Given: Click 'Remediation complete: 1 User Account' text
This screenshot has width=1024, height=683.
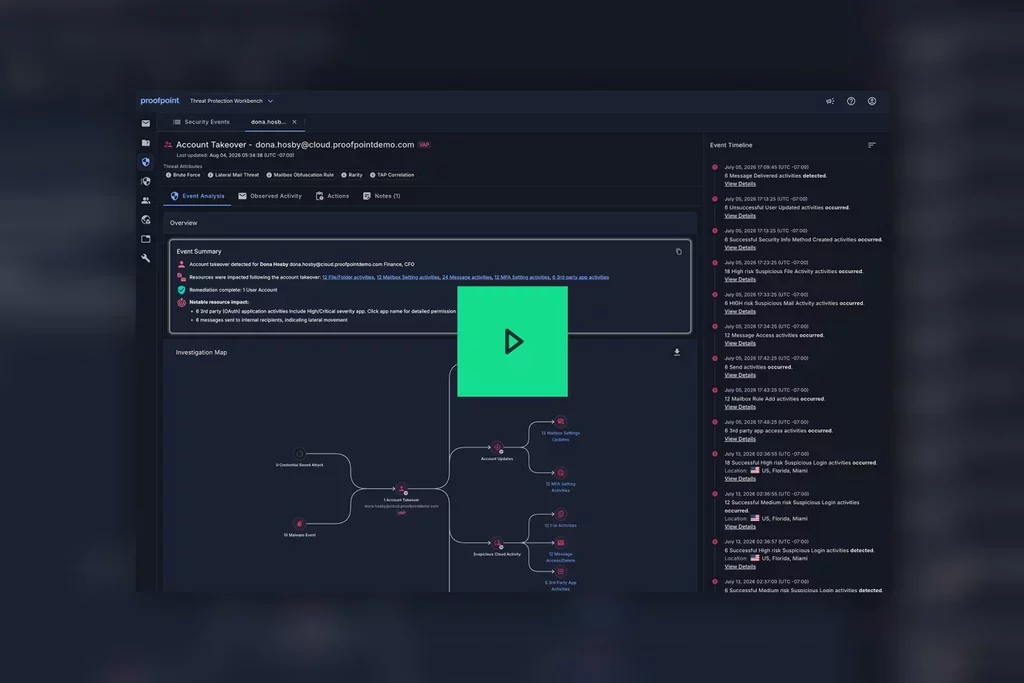Looking at the screenshot, I should coord(233,290).
